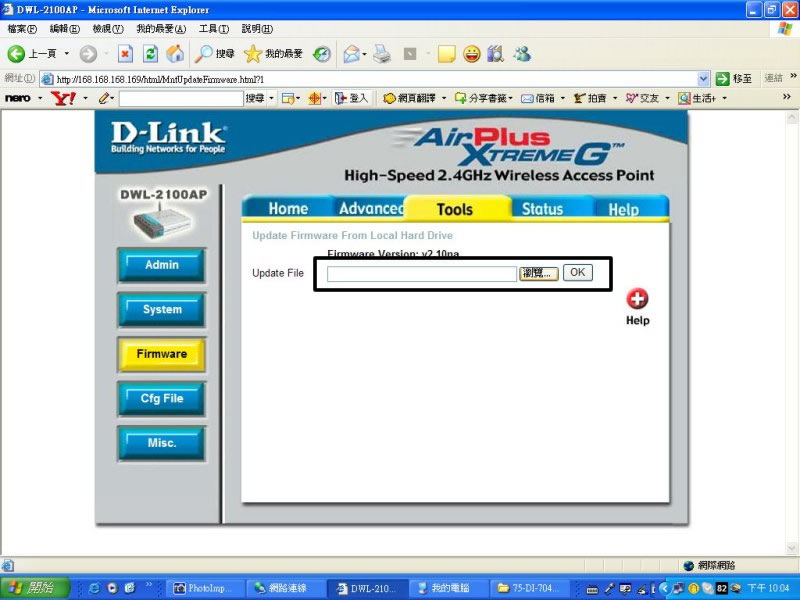Click the Yahoo toolbar login door icon

point(340,98)
